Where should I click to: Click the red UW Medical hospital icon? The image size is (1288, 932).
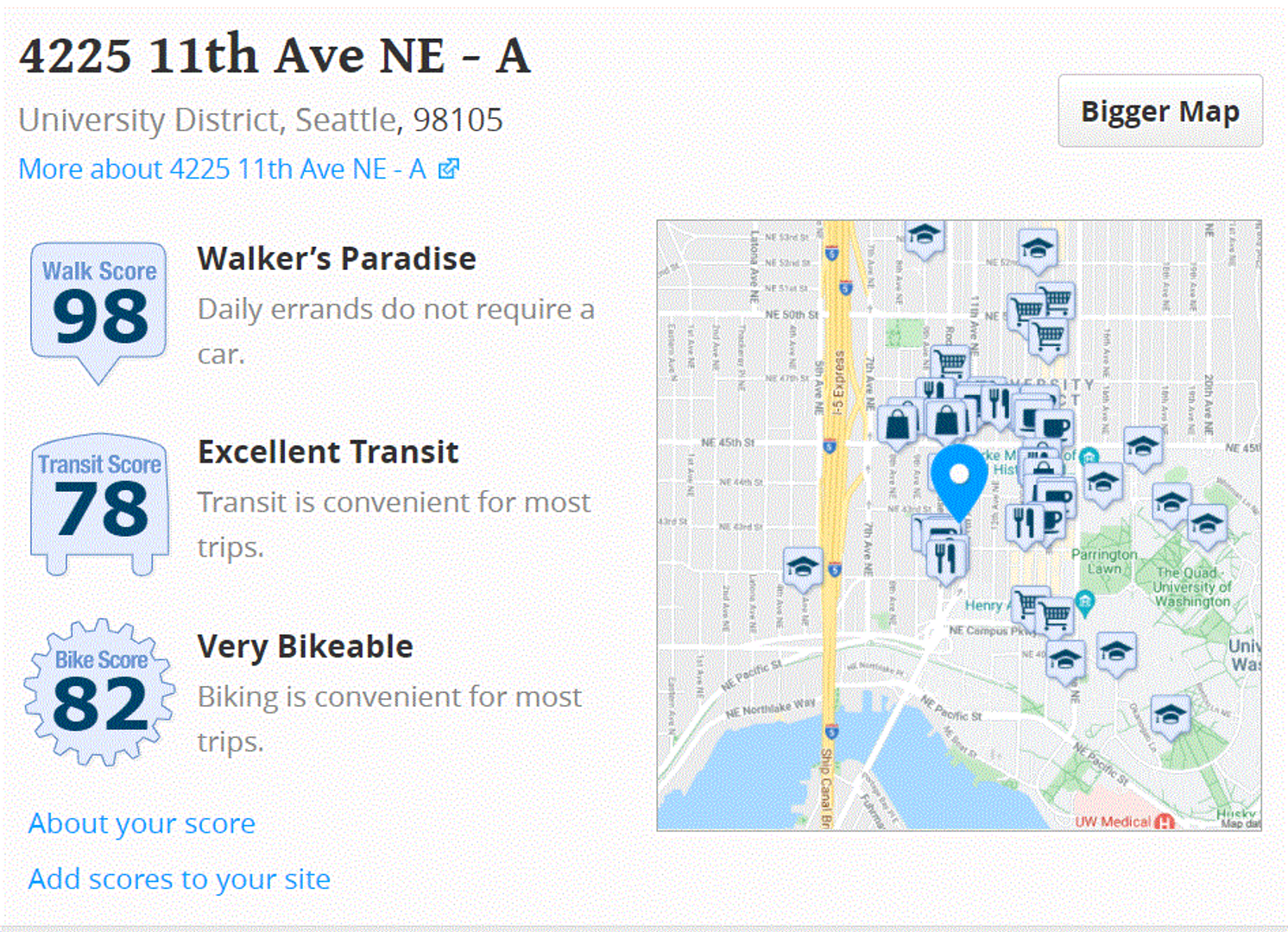pyautogui.click(x=1165, y=822)
